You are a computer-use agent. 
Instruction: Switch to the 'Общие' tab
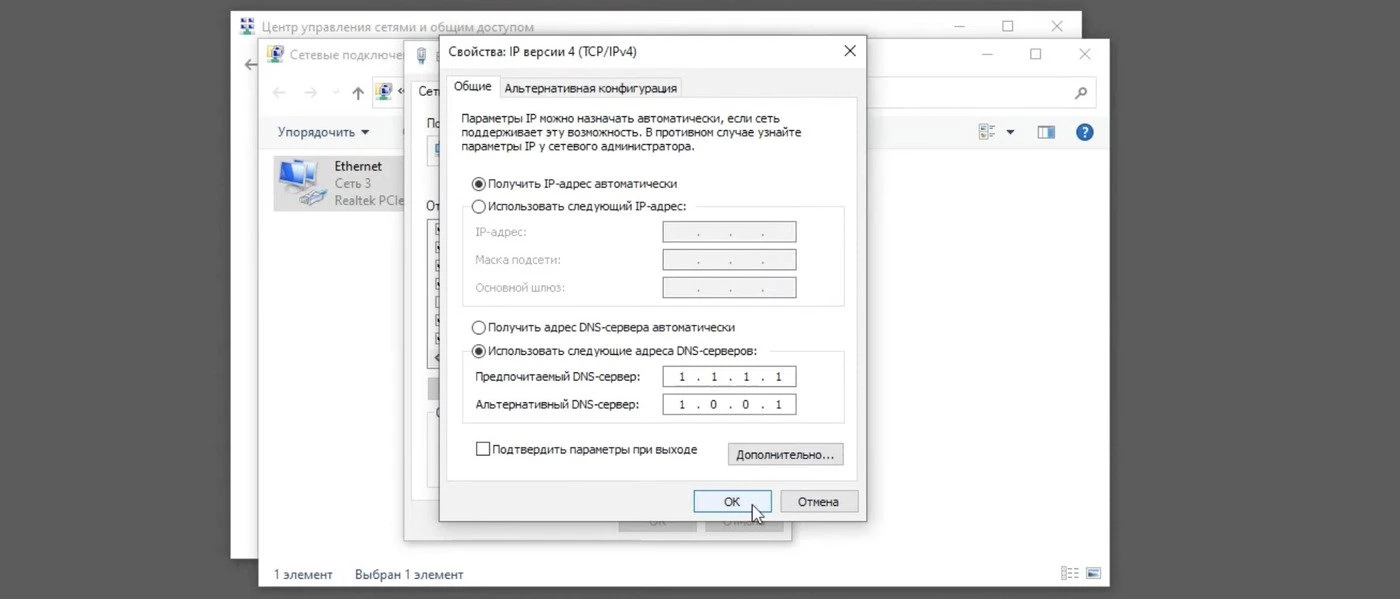pos(472,87)
